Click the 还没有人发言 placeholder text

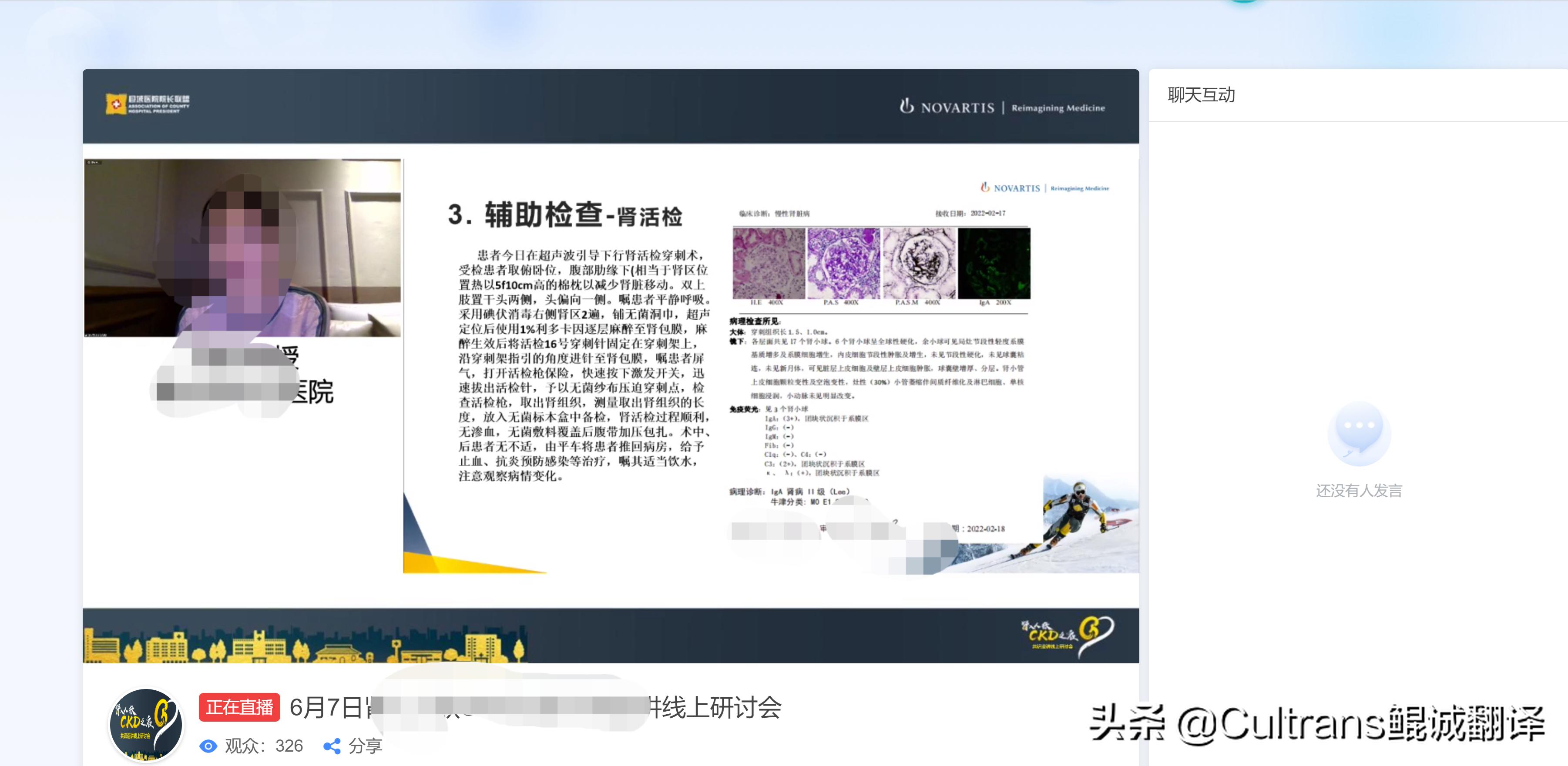[1359, 490]
